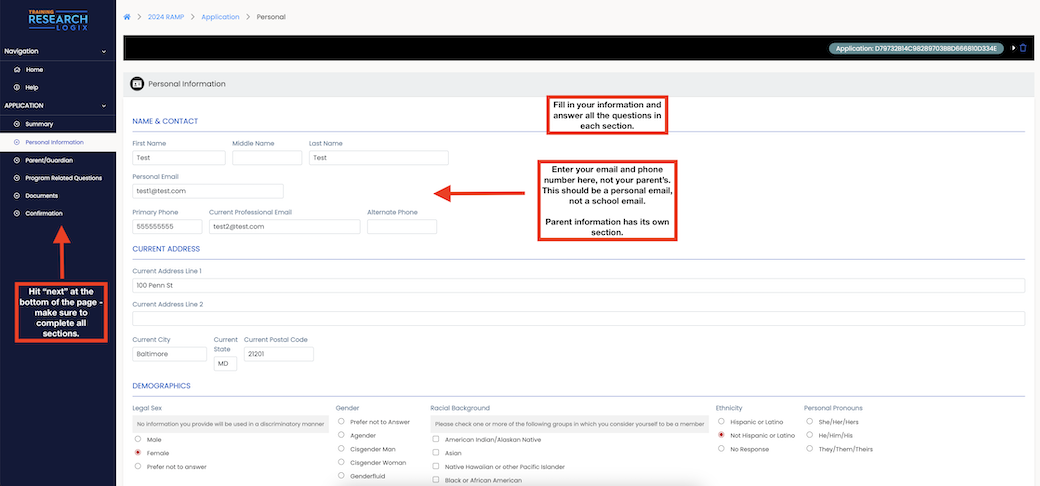The width and height of the screenshot is (1040, 486).
Task: Select the She/Her/Hers pronoun option
Action: 809,422
